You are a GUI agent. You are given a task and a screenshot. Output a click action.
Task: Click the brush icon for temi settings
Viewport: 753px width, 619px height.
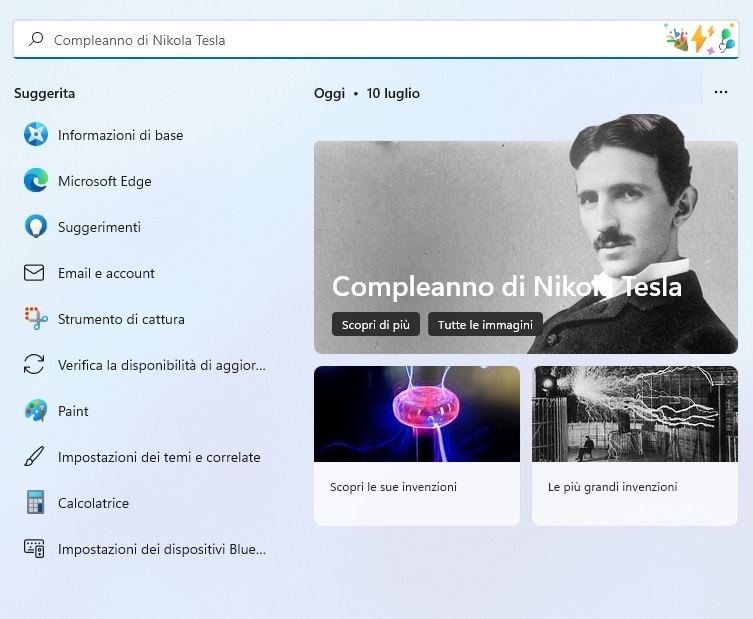[34, 456]
